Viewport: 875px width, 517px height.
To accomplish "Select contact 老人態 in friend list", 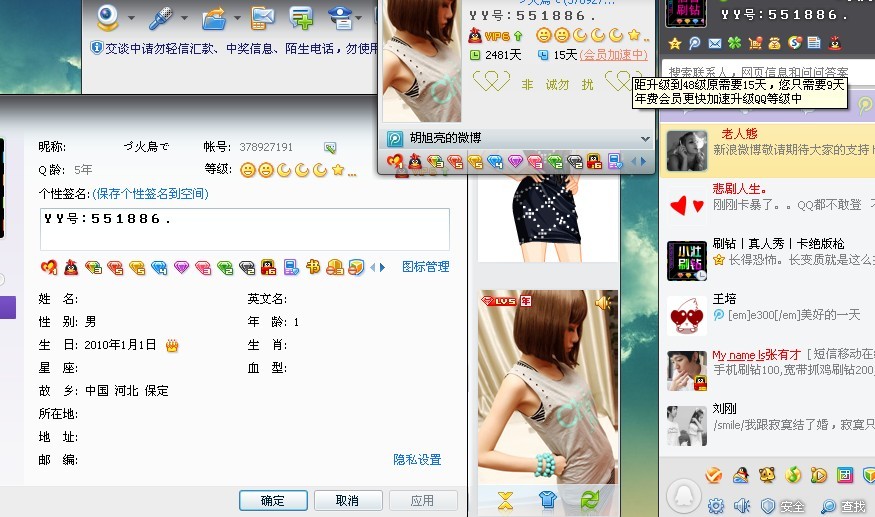I will click(767, 150).
